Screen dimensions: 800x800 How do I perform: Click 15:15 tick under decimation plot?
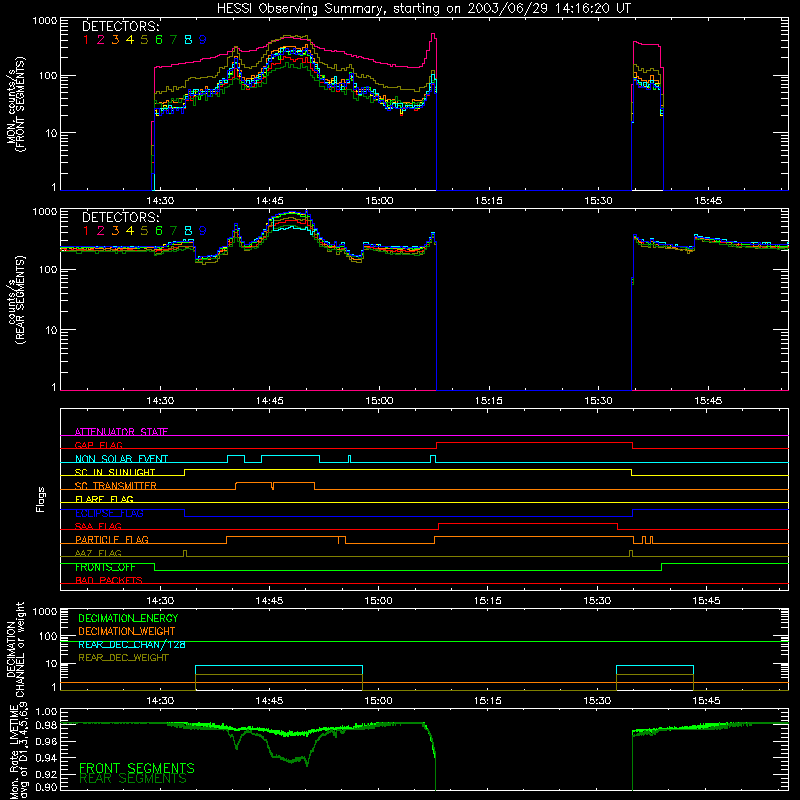click(488, 701)
